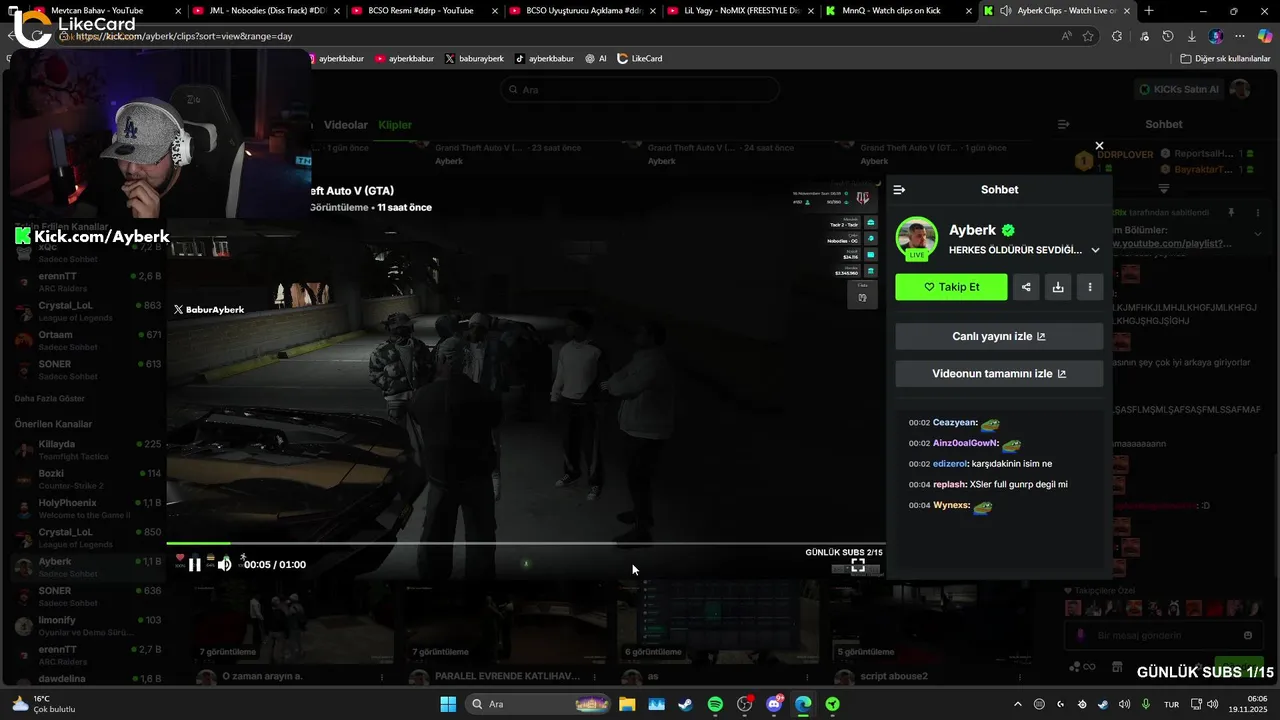The image size is (1280, 720).
Task: Click chat user Ceazyean's name
Action: [955, 423]
